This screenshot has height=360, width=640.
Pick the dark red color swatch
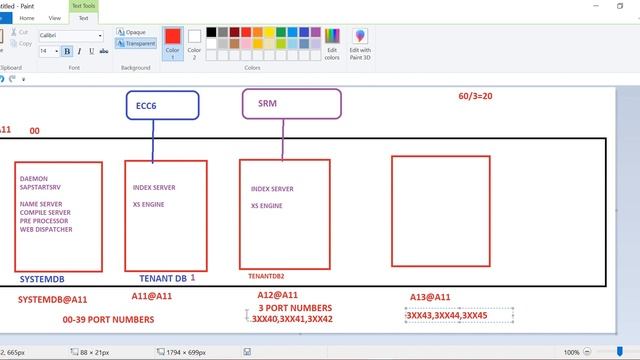234,32
